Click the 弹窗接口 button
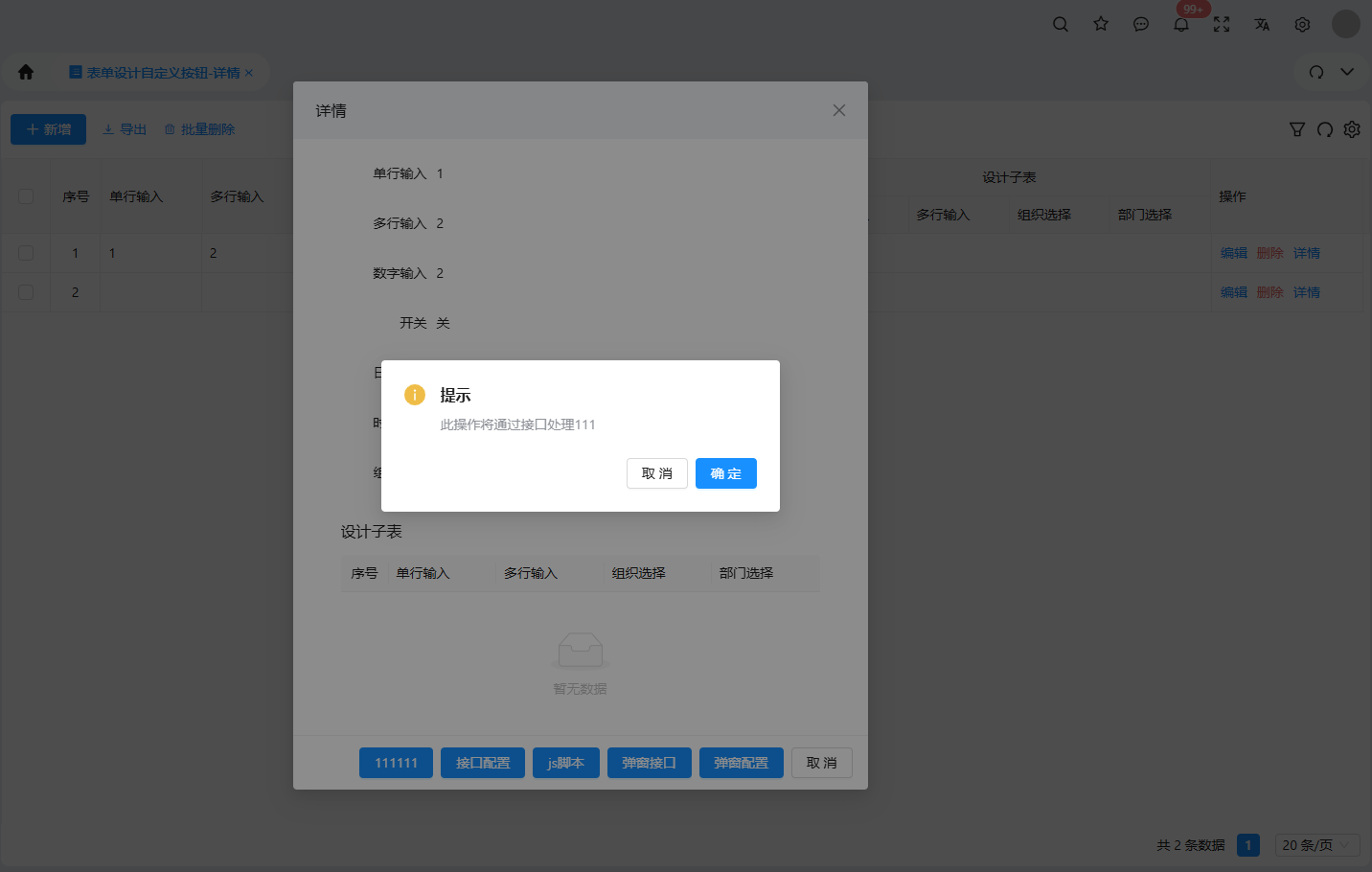The width and height of the screenshot is (1372, 872). [x=650, y=763]
